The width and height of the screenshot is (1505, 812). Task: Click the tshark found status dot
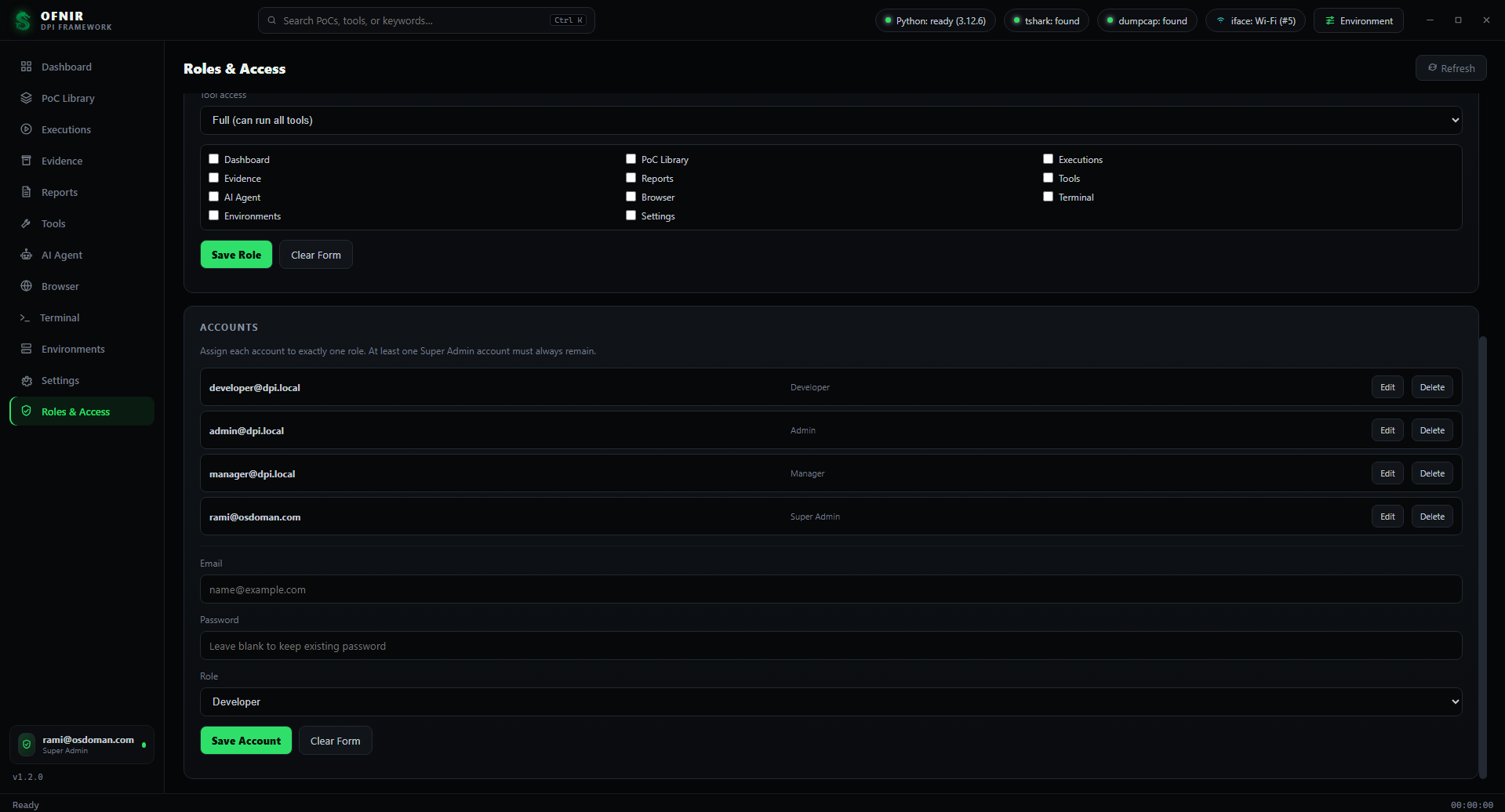point(1016,20)
